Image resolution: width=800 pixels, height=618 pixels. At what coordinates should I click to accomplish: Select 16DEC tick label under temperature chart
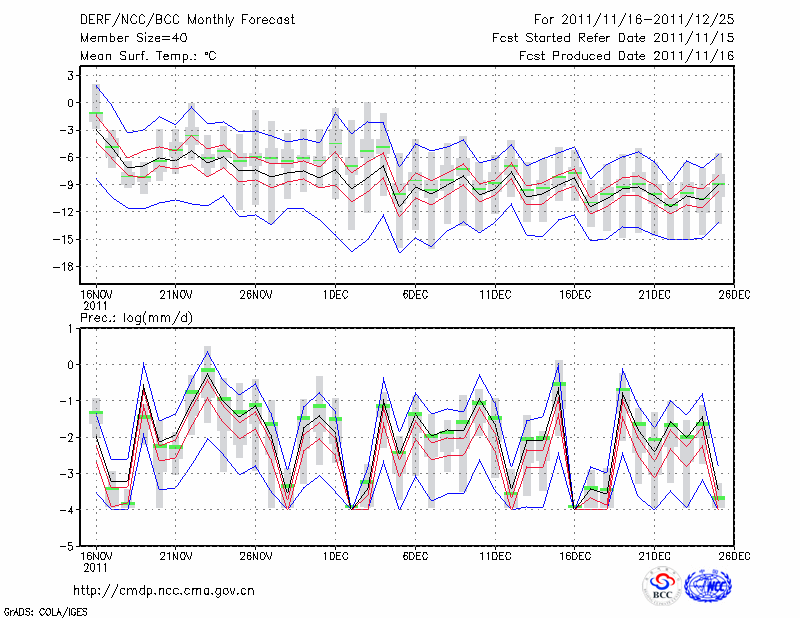[x=576, y=295]
